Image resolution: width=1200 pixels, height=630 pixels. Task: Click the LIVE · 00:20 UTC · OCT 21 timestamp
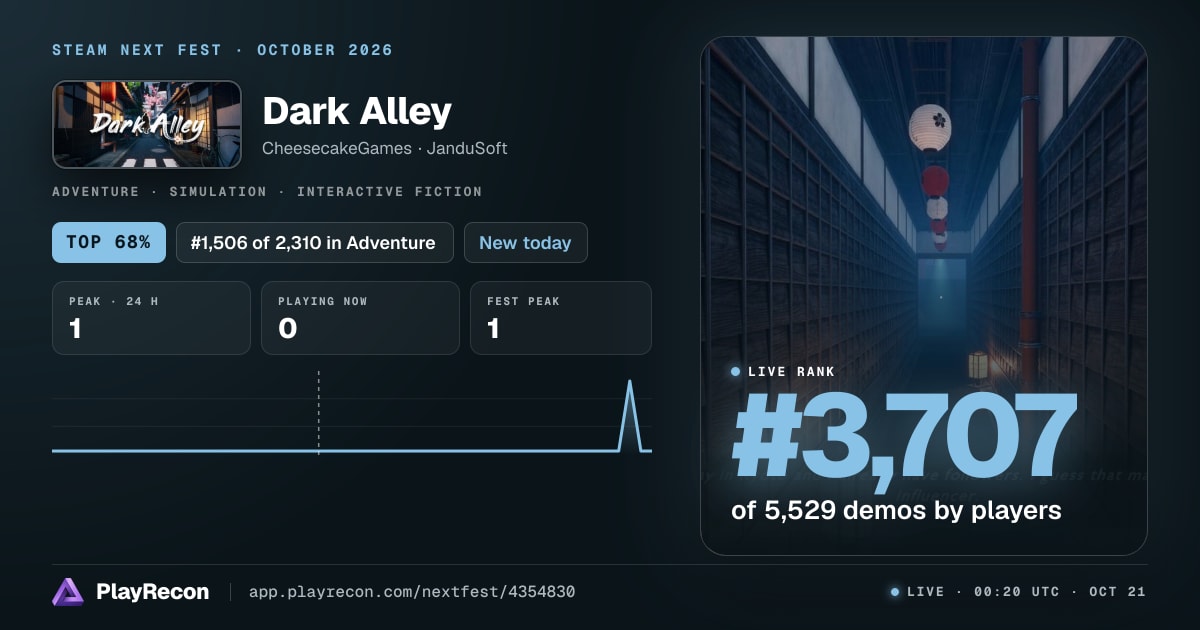pos(1026,592)
